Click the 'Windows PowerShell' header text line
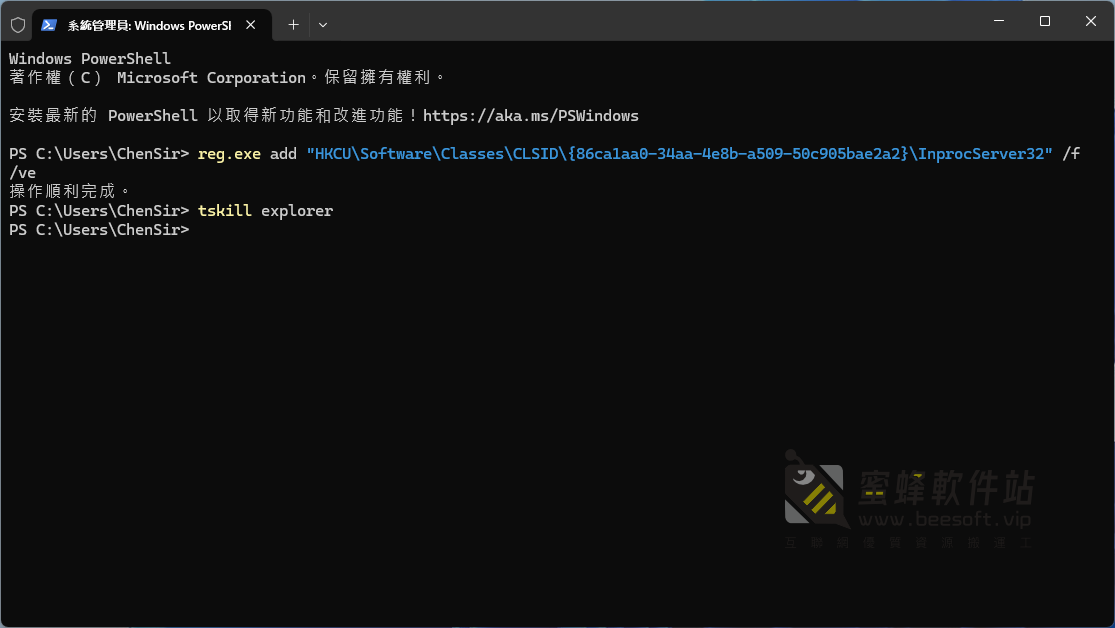 pyautogui.click(x=90, y=58)
